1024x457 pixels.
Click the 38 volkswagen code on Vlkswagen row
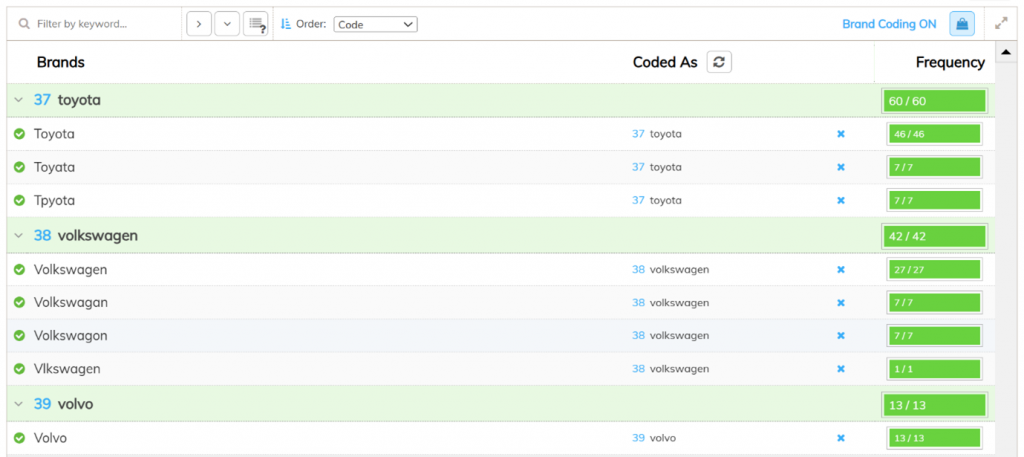coord(670,369)
